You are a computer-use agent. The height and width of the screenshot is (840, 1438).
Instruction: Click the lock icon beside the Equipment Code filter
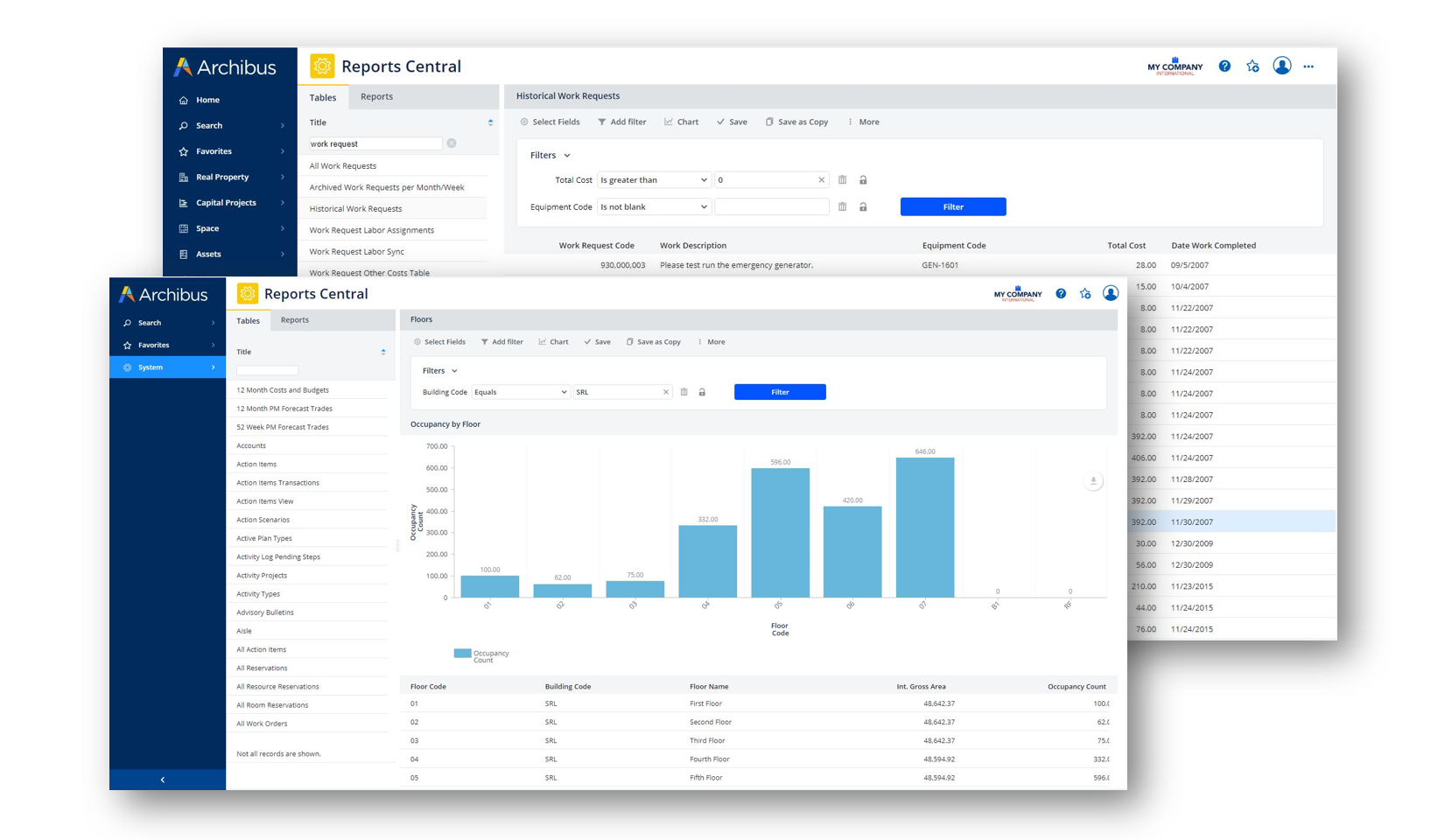[x=863, y=206]
